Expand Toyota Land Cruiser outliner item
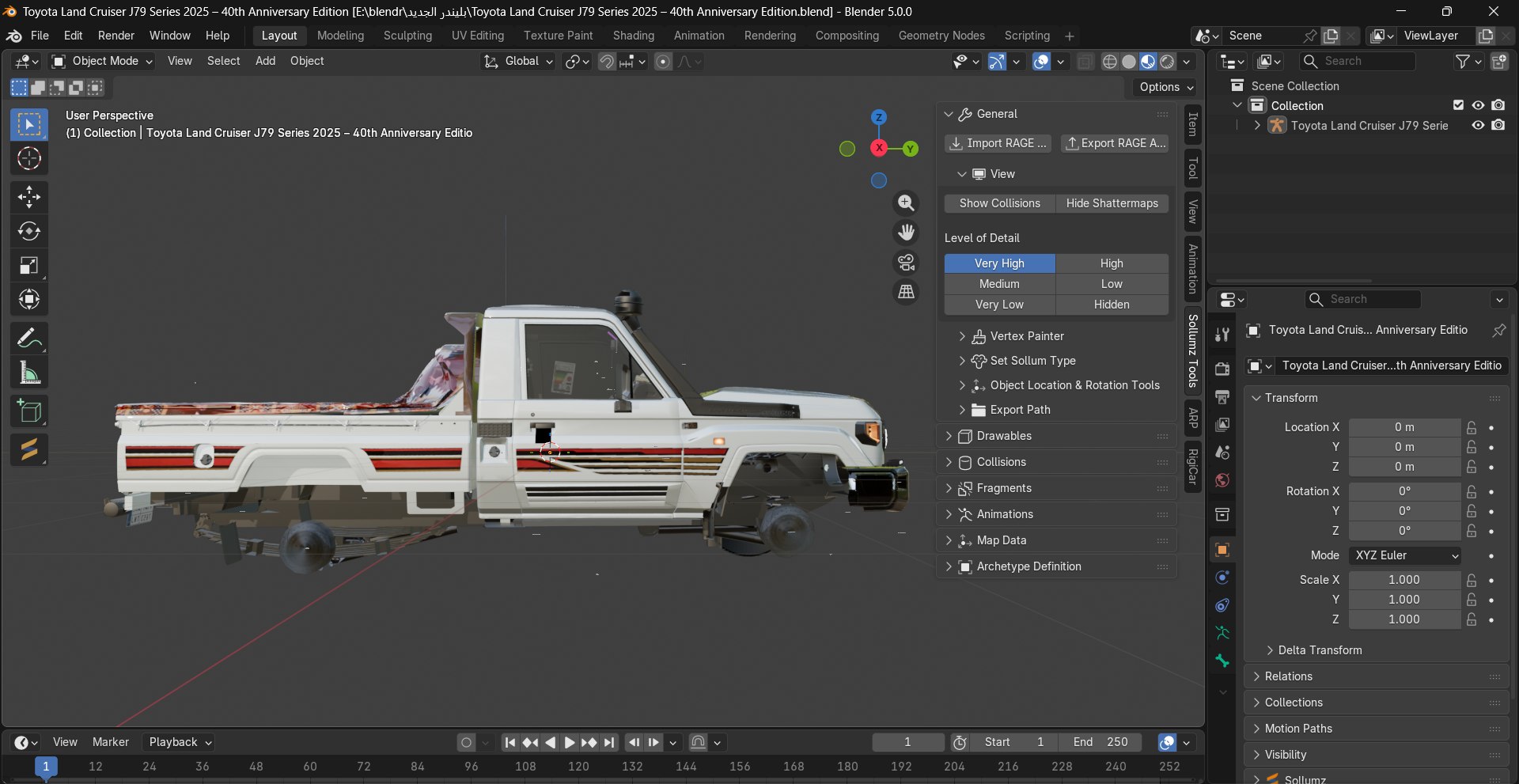This screenshot has height=784, width=1519. click(1257, 125)
